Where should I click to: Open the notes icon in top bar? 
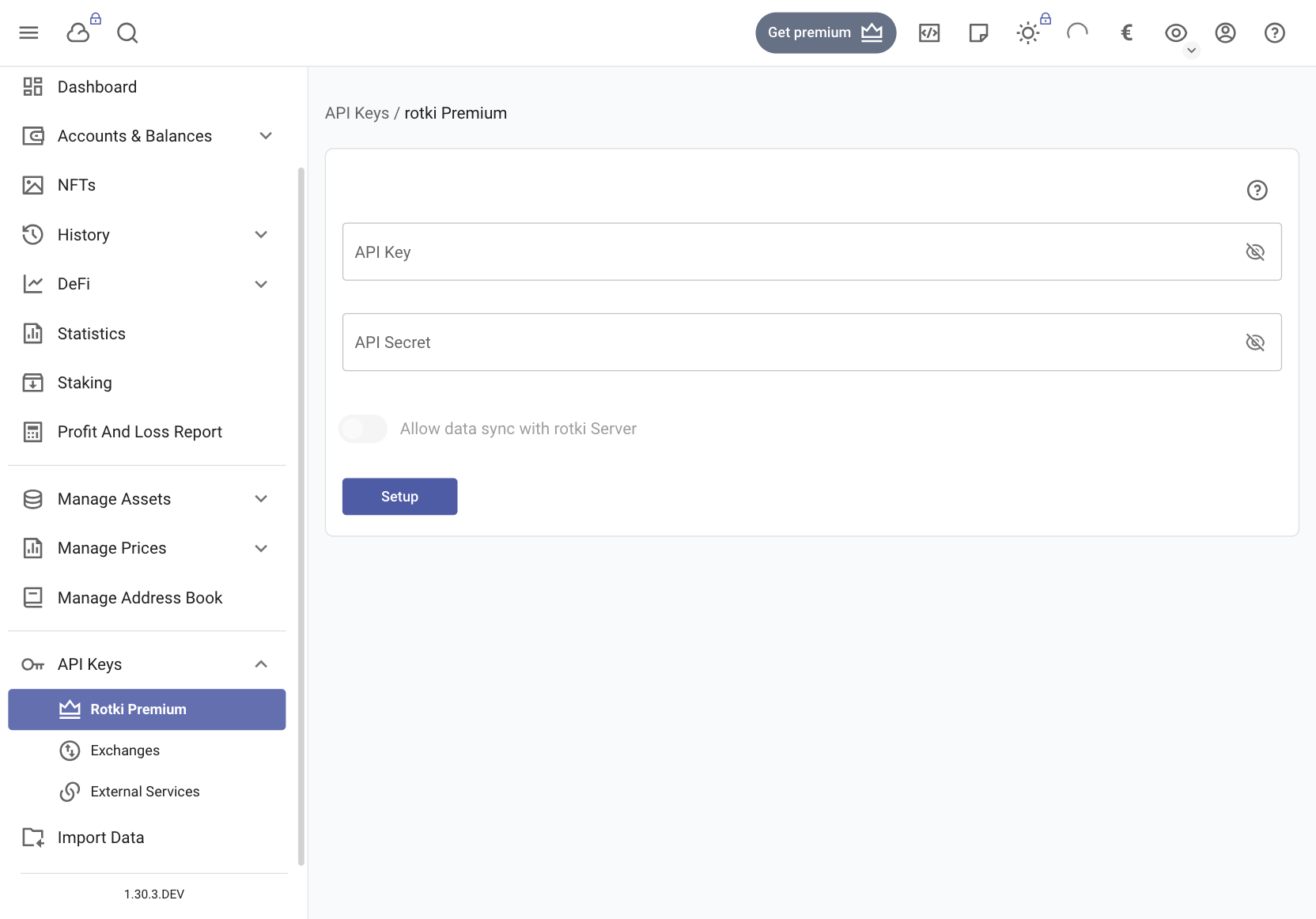tap(978, 32)
